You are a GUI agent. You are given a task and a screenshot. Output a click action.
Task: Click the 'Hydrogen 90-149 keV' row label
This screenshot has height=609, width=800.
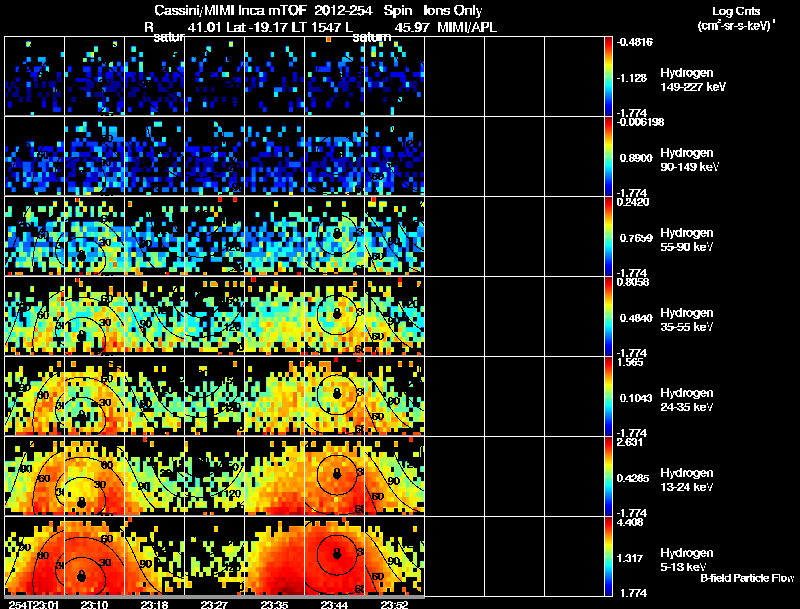[689, 160]
